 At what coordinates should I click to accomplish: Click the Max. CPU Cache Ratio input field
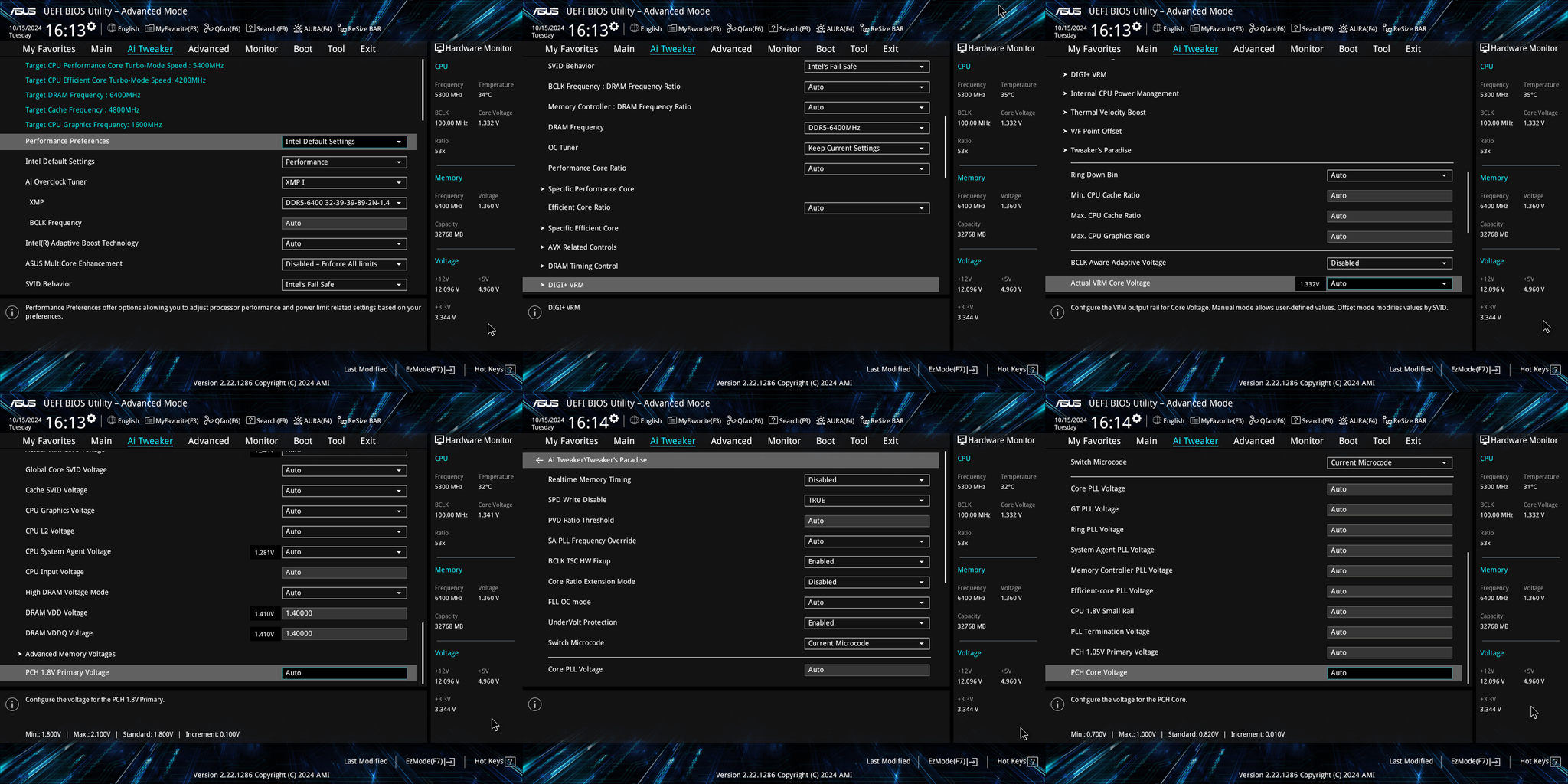point(1390,216)
